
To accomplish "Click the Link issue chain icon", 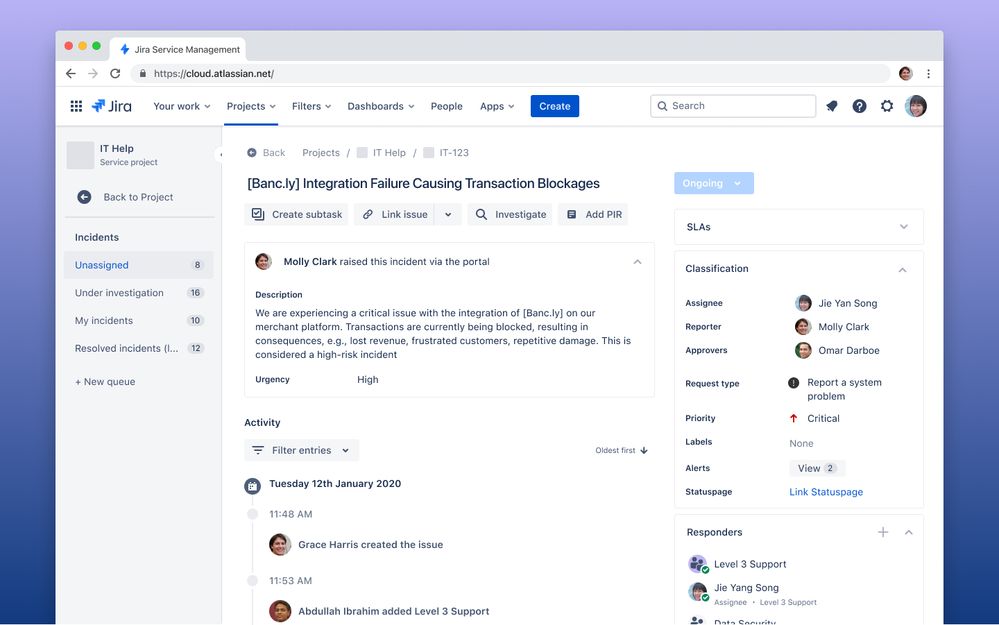I will 368,215.
